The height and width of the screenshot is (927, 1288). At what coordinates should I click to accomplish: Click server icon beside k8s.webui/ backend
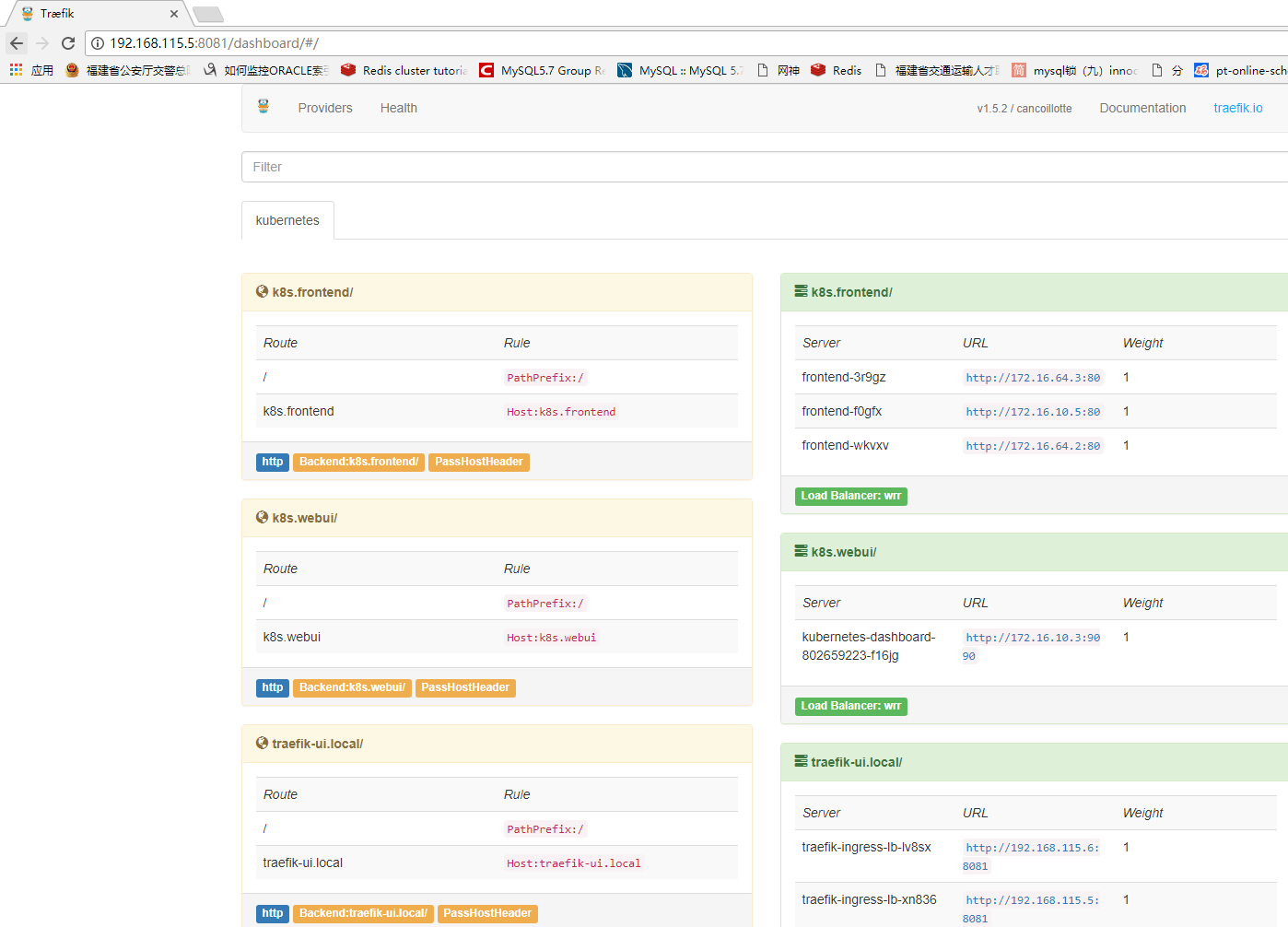coord(801,551)
